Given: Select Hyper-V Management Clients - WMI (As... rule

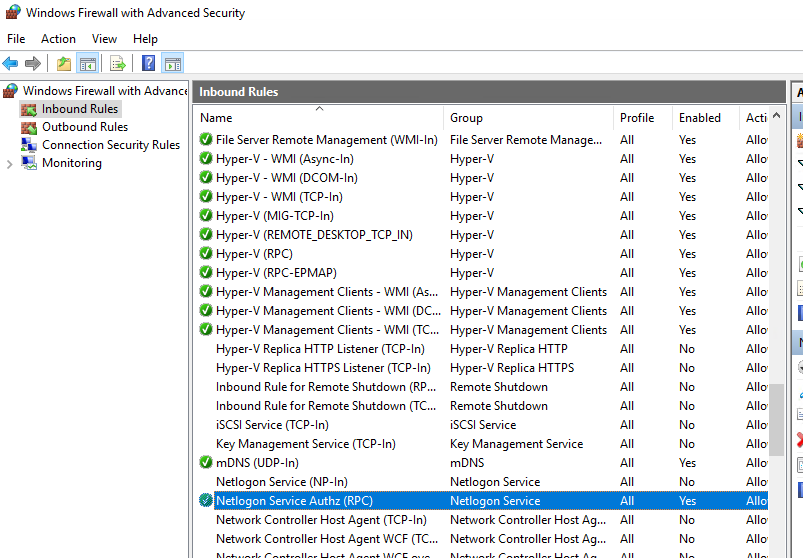Looking at the screenshot, I should [x=327, y=291].
